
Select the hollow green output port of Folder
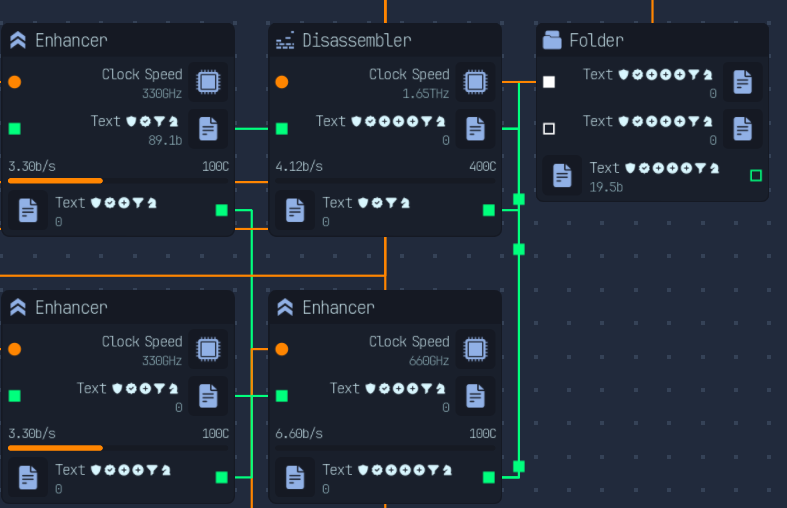[x=756, y=175]
